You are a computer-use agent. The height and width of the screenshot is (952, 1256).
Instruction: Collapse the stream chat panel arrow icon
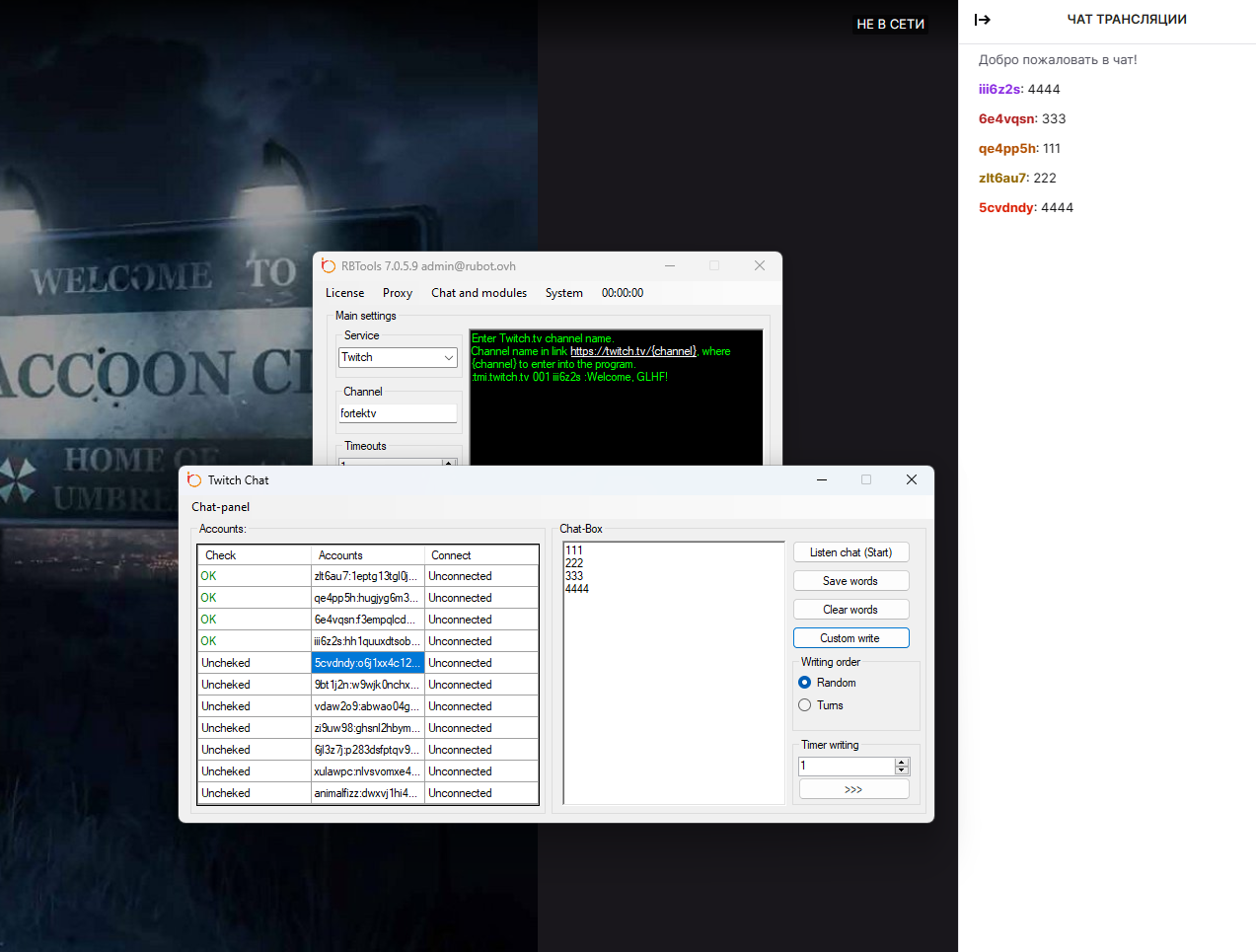(x=982, y=20)
